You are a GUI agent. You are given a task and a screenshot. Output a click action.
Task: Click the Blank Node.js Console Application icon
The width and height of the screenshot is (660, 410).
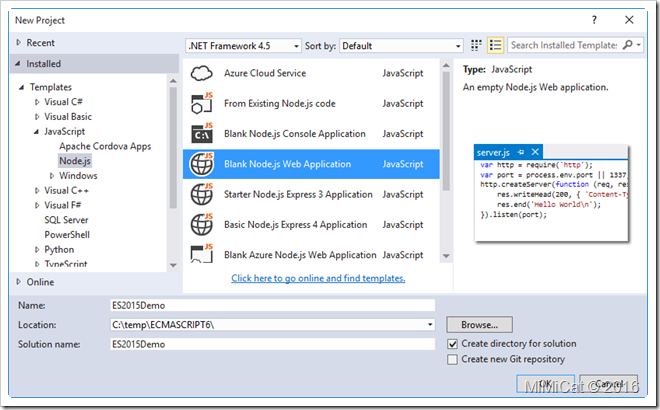[x=201, y=133]
